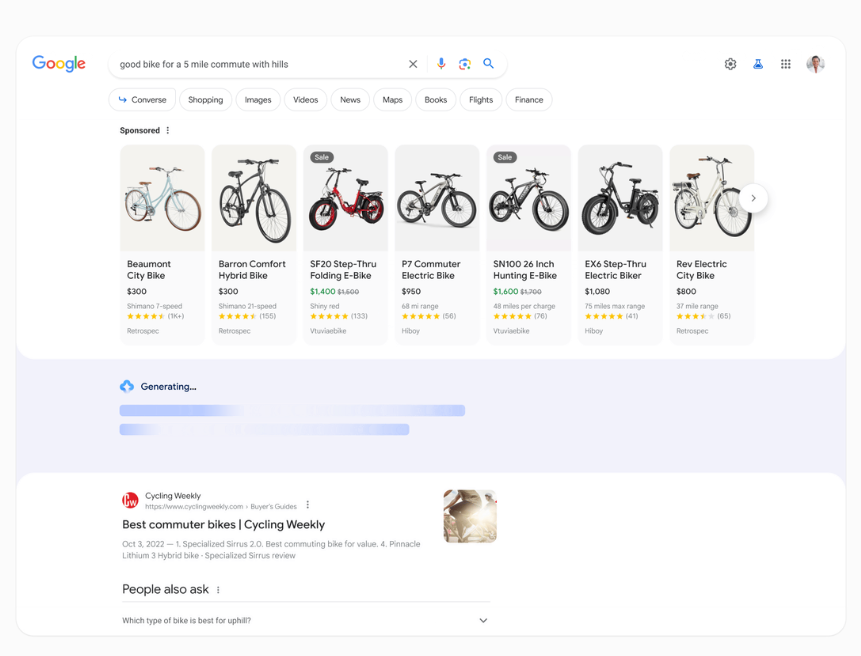Click the Google logo
Image resolution: width=861 pixels, height=656 pixels.
(59, 64)
